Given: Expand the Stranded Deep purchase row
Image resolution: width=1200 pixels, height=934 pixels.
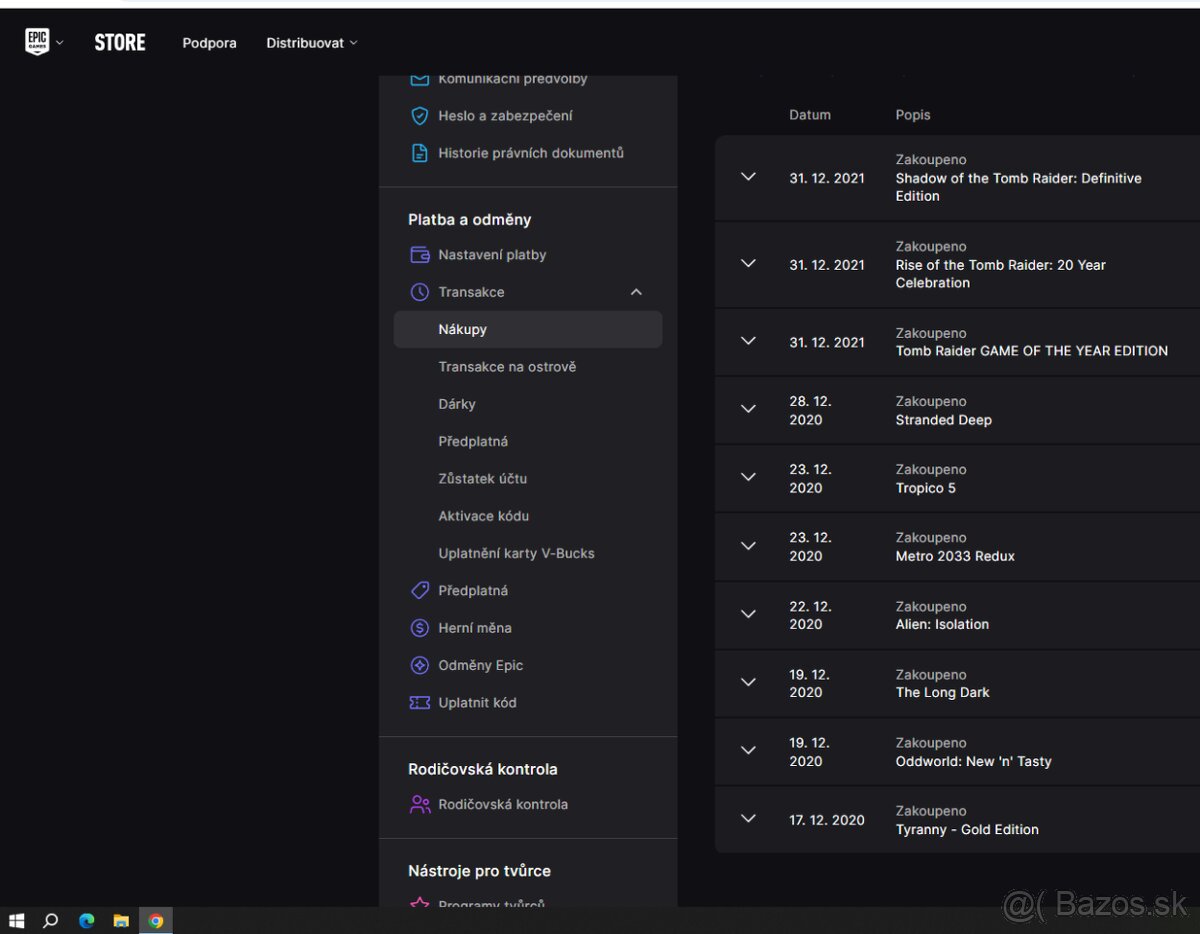Looking at the screenshot, I should (x=748, y=409).
